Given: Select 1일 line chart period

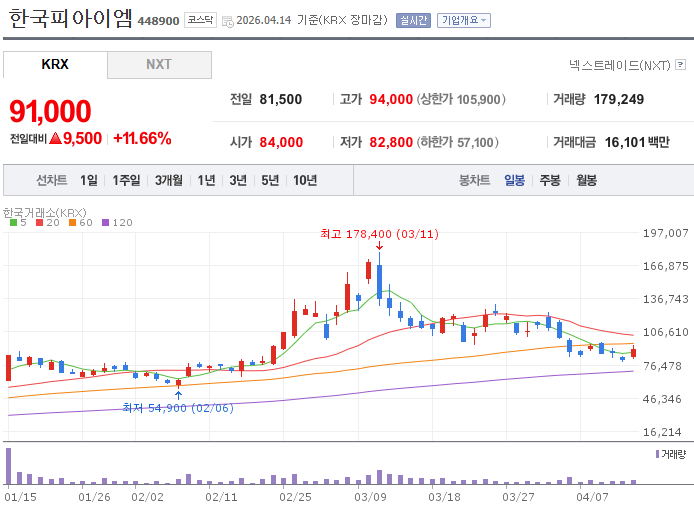Looking at the screenshot, I should coord(89,180).
